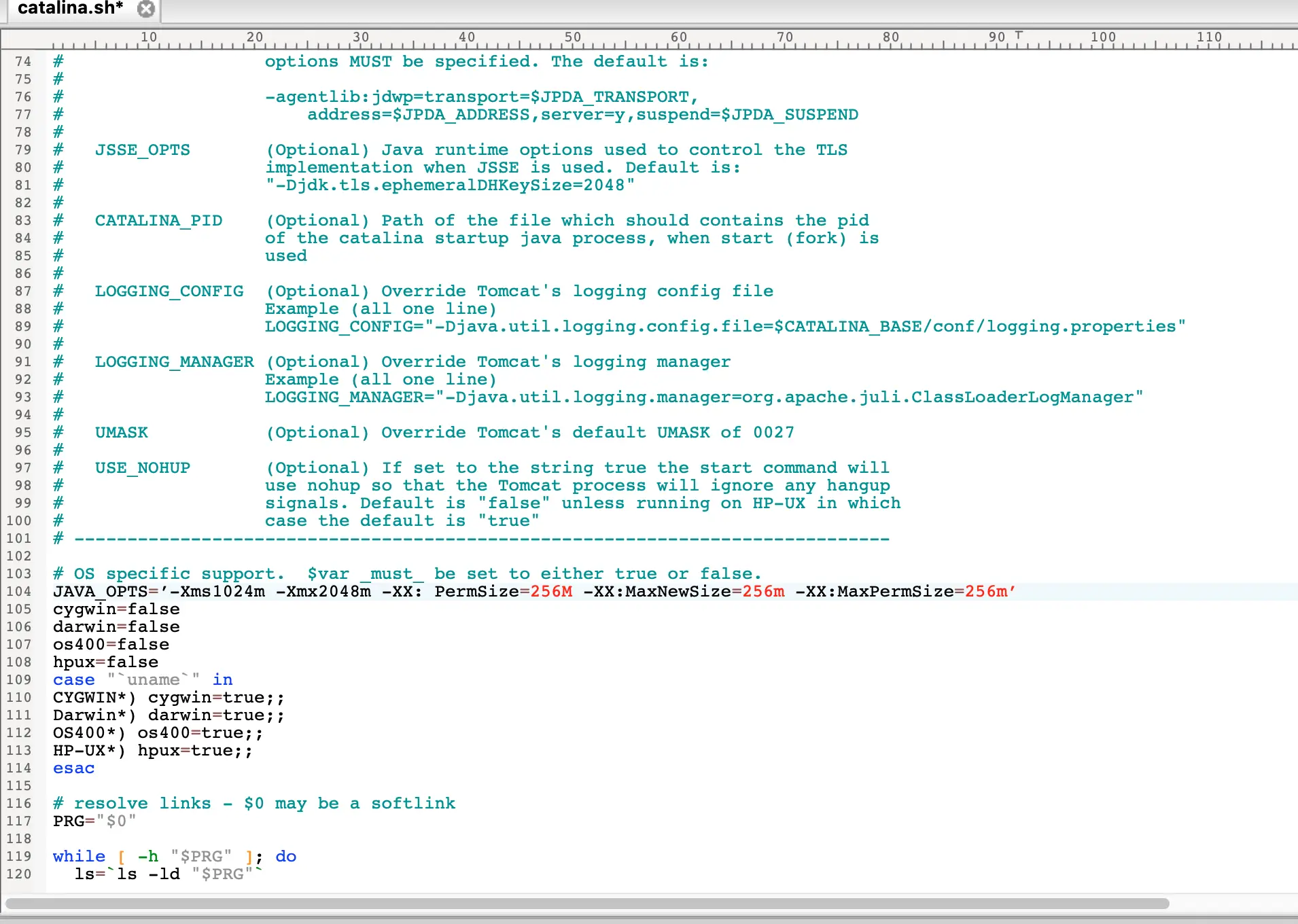Image resolution: width=1298 pixels, height=924 pixels.
Task: Click the '# OS specific support' comment
Action: tap(407, 574)
